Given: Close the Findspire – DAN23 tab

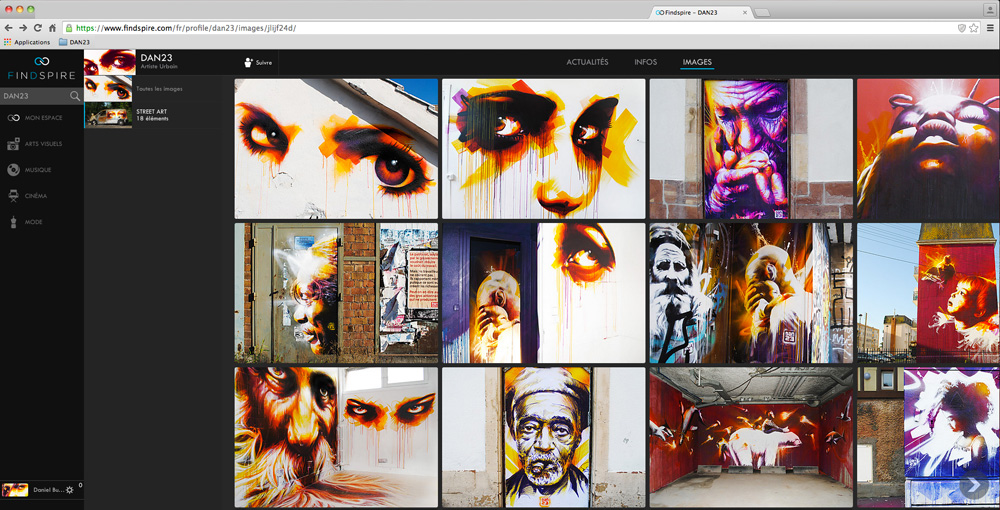Looking at the screenshot, I should tap(745, 13).
